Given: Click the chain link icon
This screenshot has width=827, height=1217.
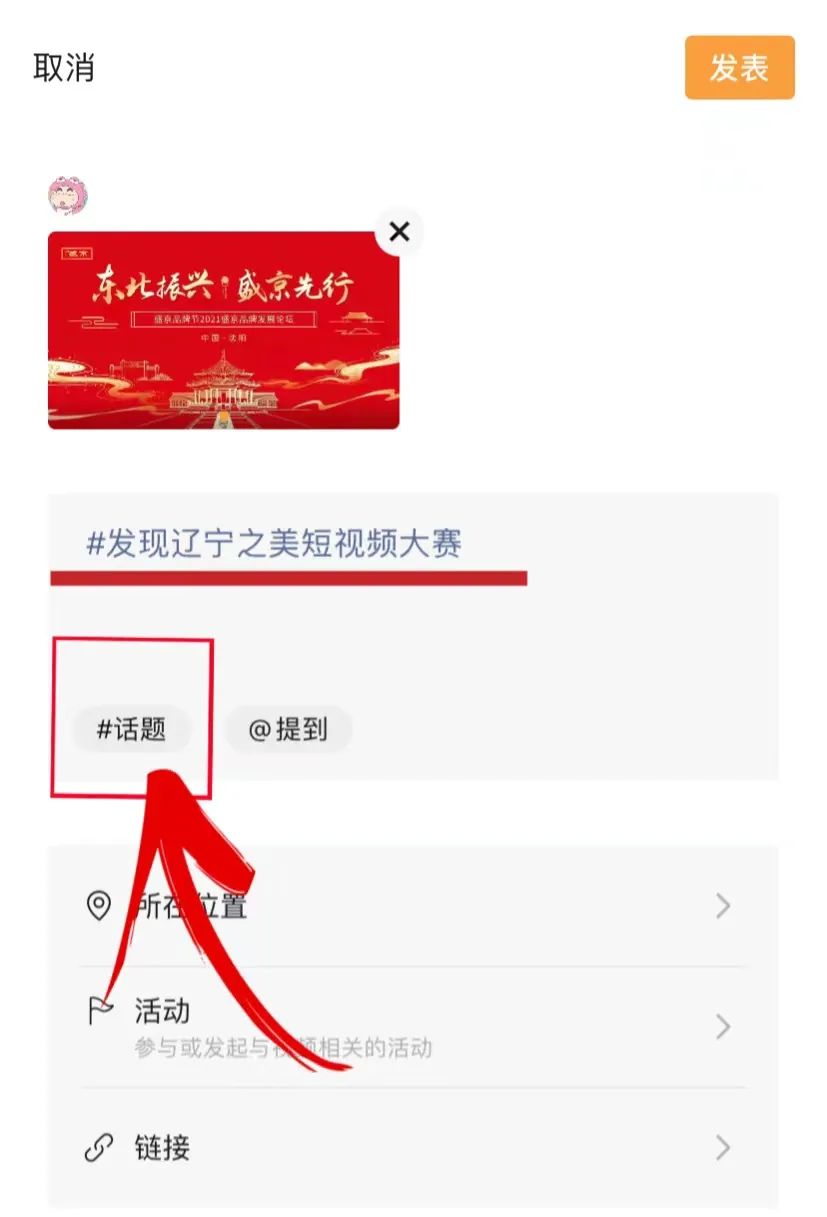Looking at the screenshot, I should pos(98,1148).
